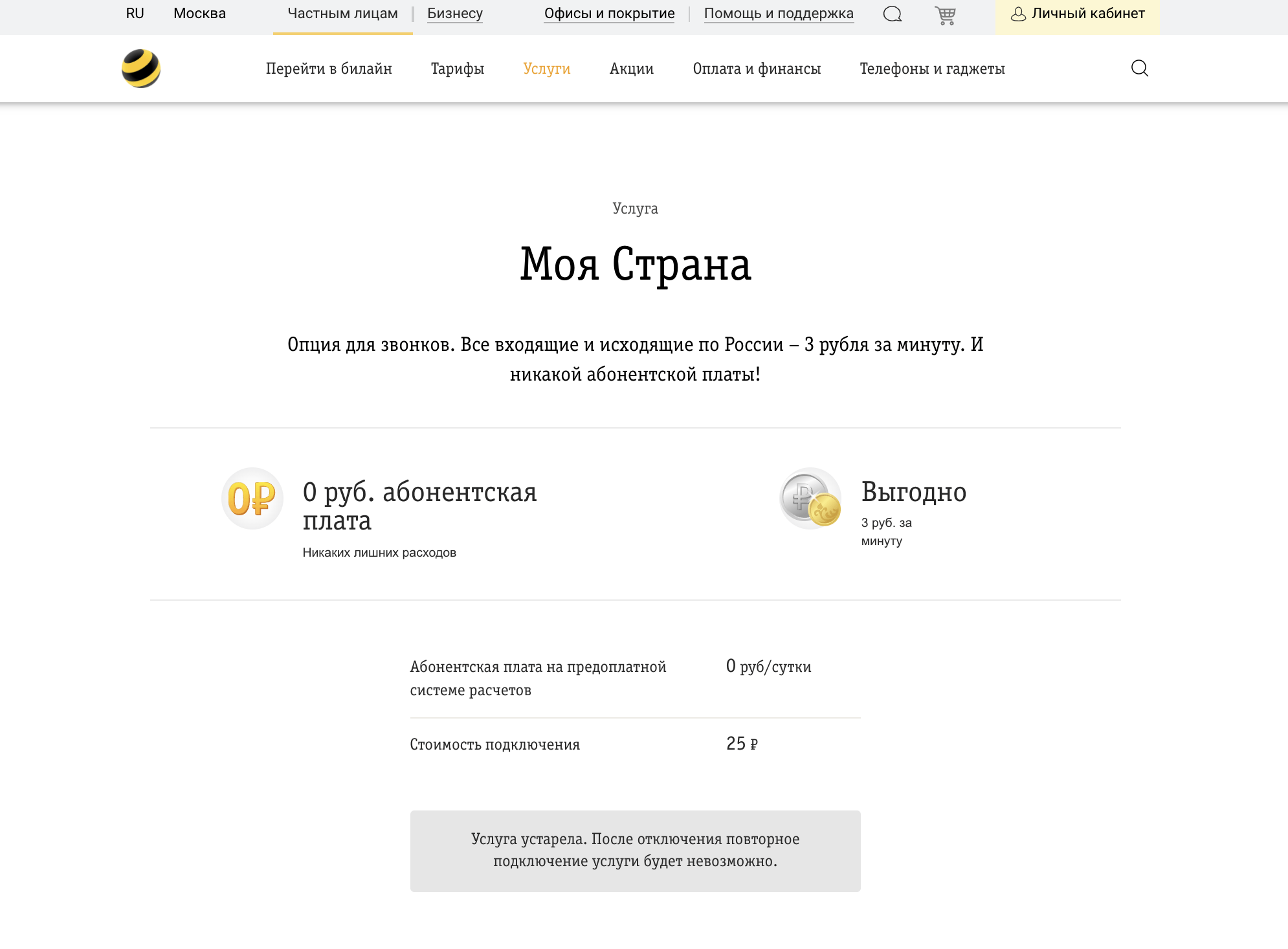Open search from the top utility bar
Viewport: 1288px width, 949px height.
(x=893, y=14)
